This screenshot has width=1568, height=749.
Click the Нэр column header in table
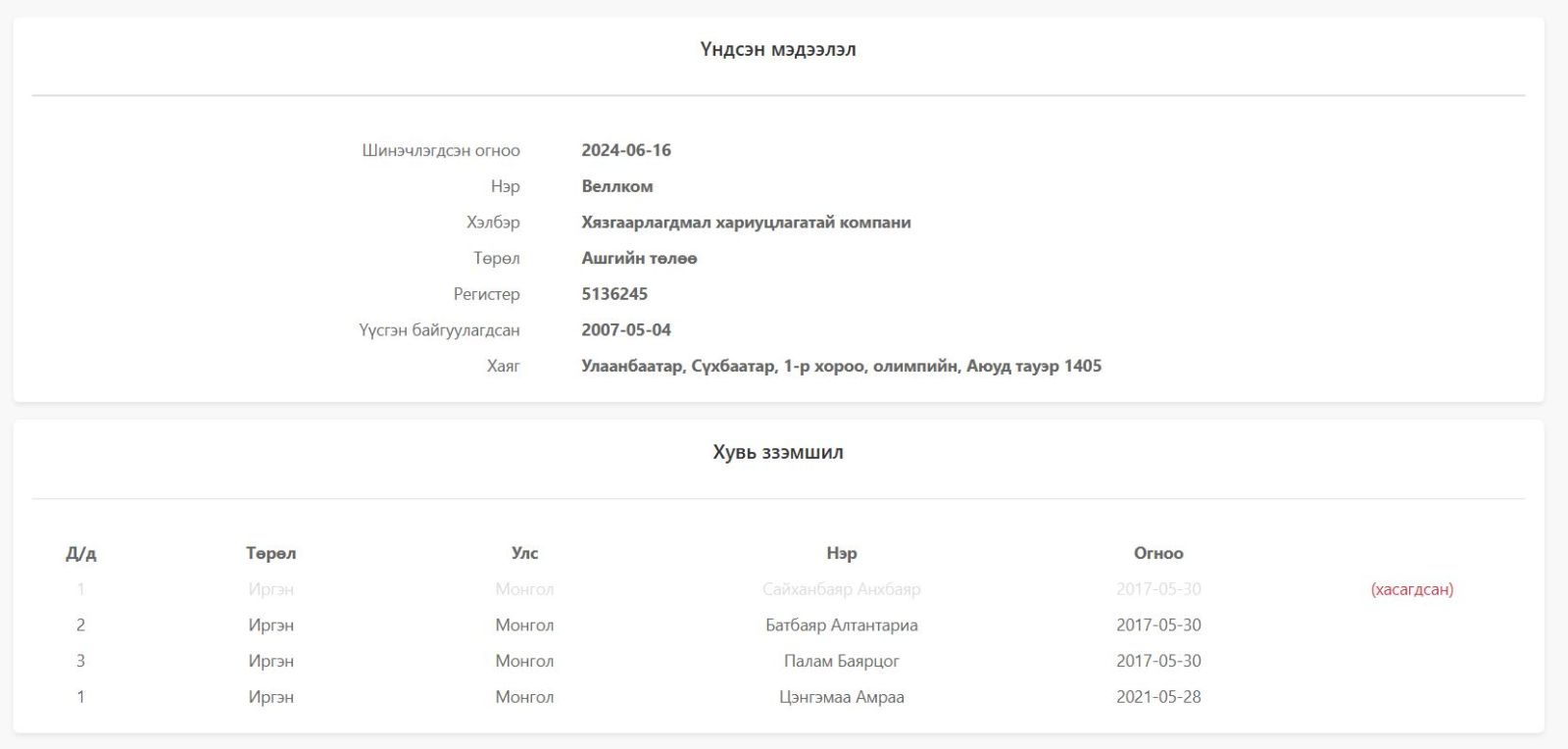click(x=841, y=553)
